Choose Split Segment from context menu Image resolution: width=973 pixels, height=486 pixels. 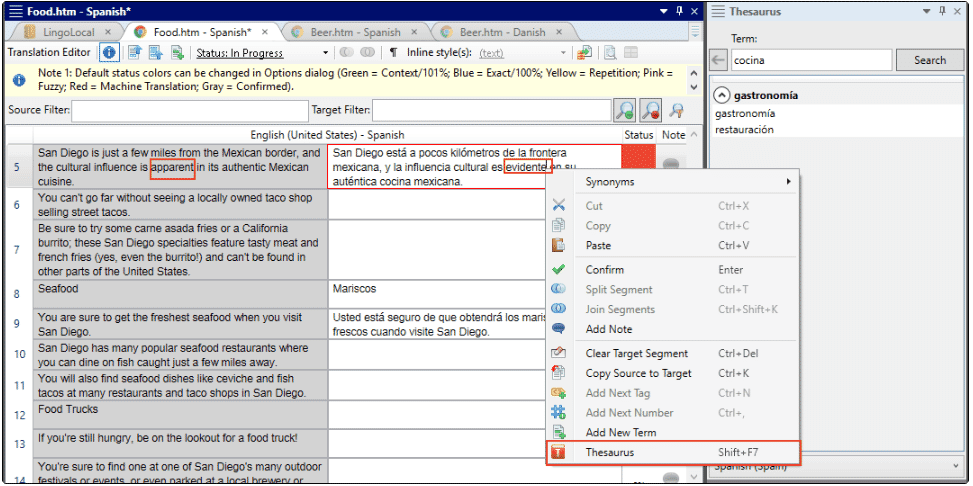[x=673, y=290]
